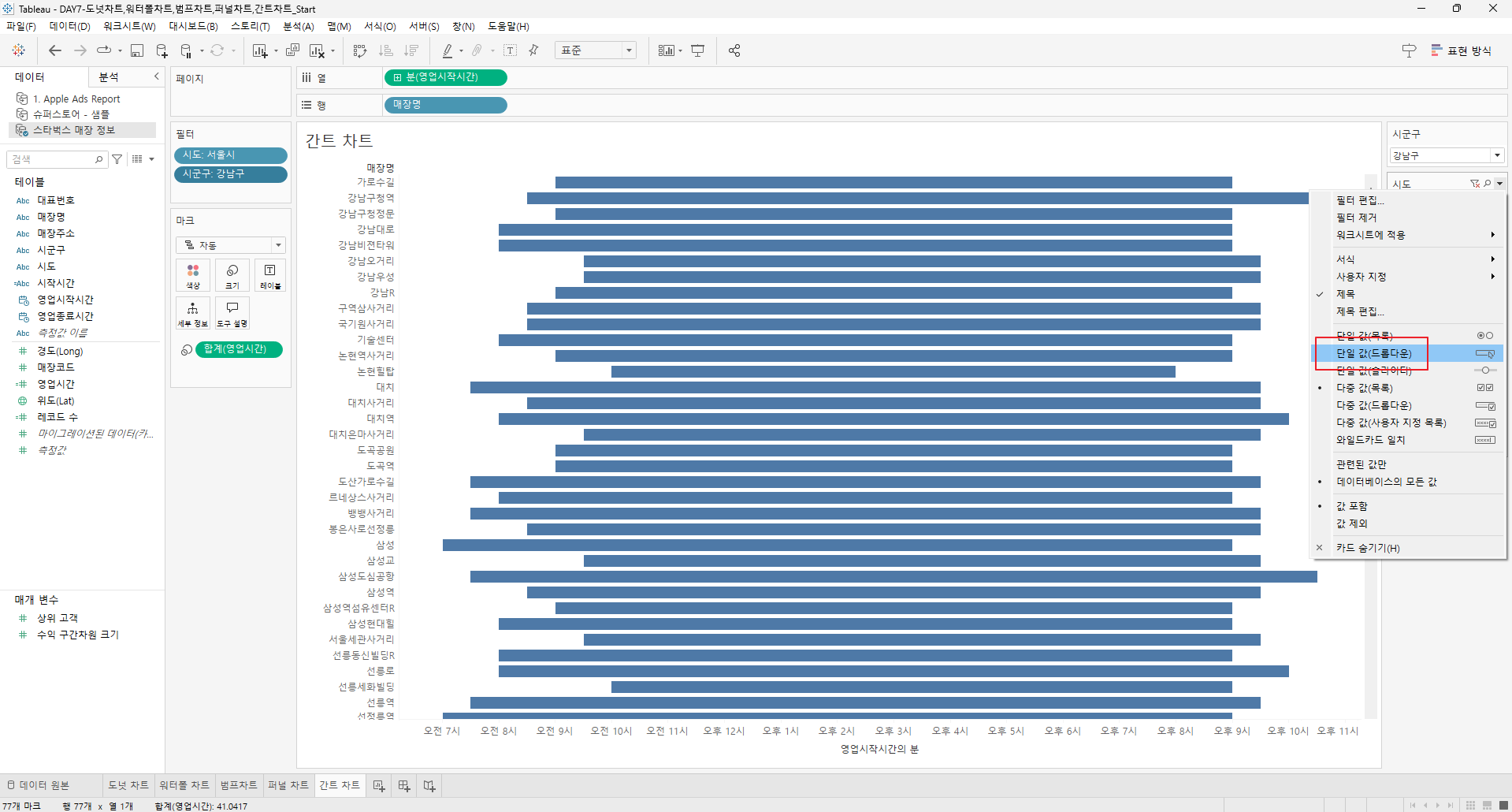The image size is (1512, 812).
Task: Switch to the 도넛 차트 sheet tab
Action: (x=128, y=785)
